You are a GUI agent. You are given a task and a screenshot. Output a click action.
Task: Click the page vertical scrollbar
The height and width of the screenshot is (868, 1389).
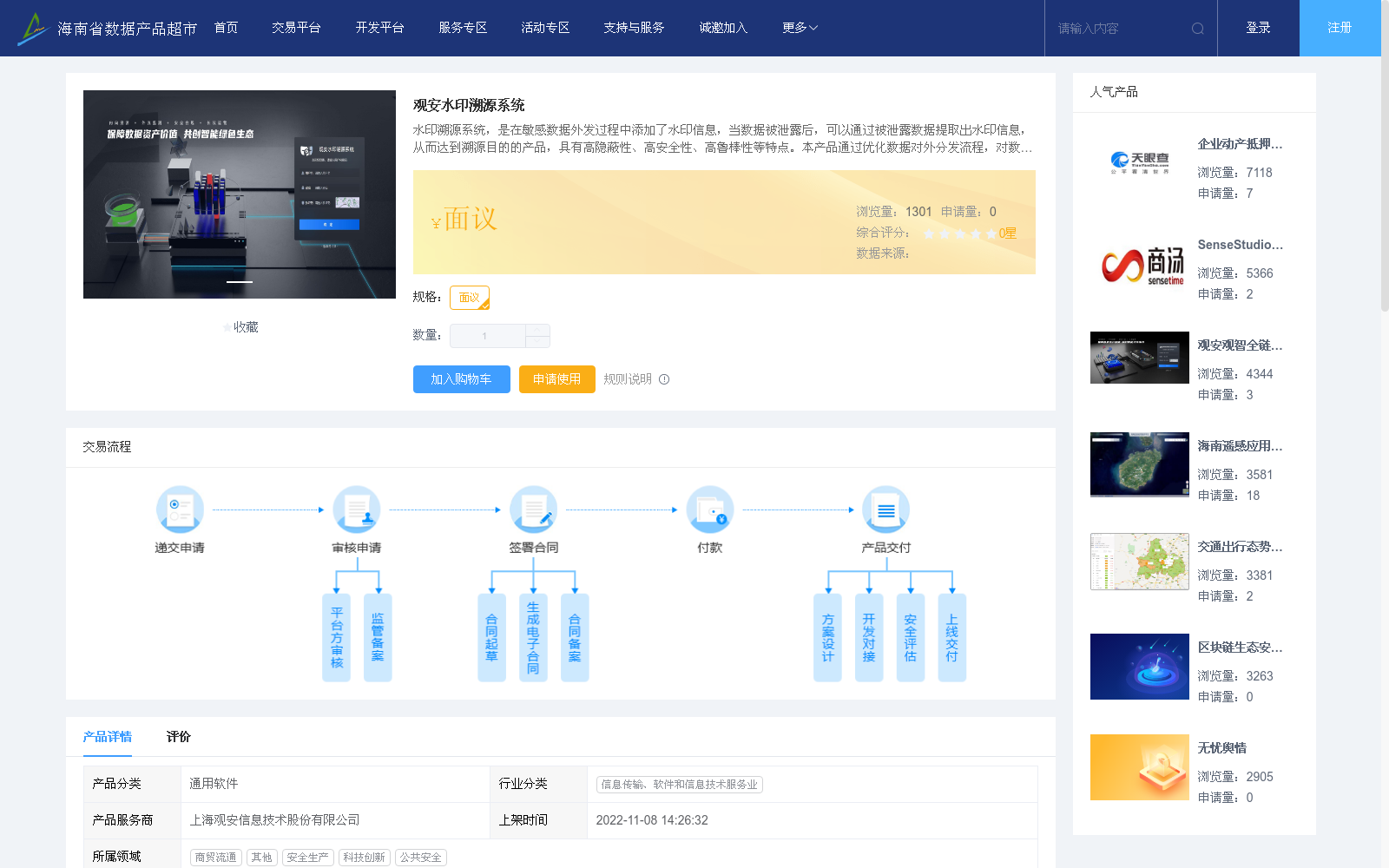1385,156
